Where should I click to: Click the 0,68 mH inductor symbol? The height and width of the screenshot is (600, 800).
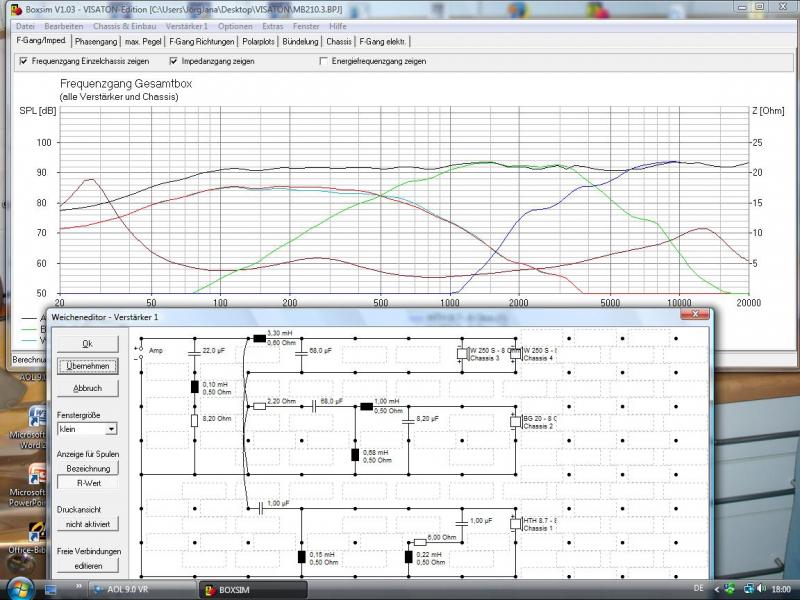(x=355, y=455)
